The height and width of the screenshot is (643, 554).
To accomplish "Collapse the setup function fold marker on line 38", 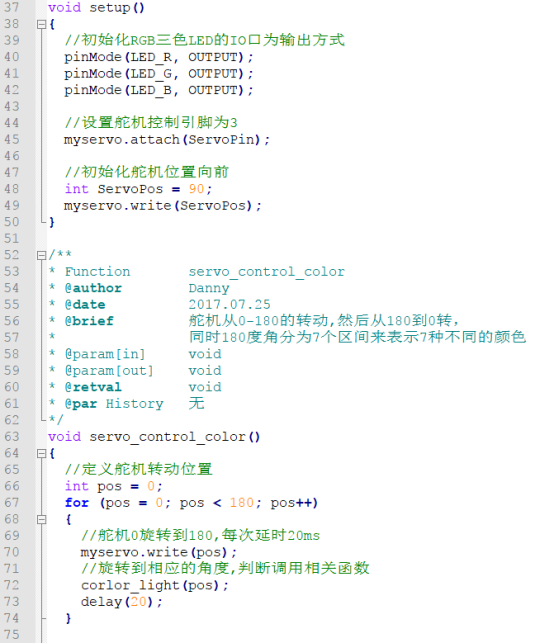I will click(x=41, y=25).
